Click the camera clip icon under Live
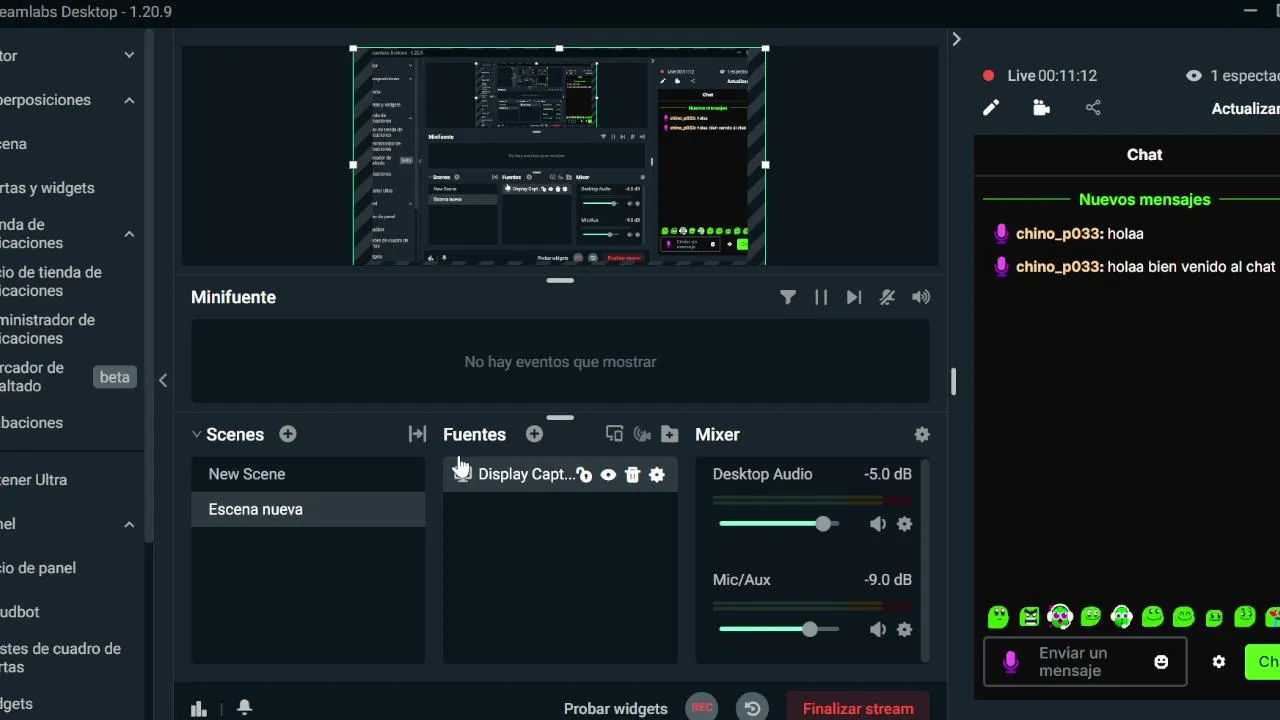 pyautogui.click(x=1041, y=108)
